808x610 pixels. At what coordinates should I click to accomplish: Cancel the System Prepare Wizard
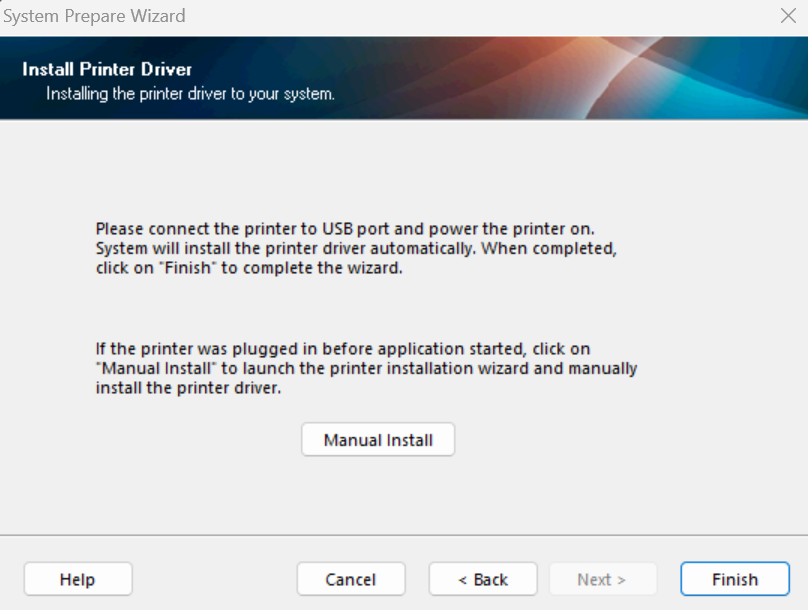tap(351, 579)
